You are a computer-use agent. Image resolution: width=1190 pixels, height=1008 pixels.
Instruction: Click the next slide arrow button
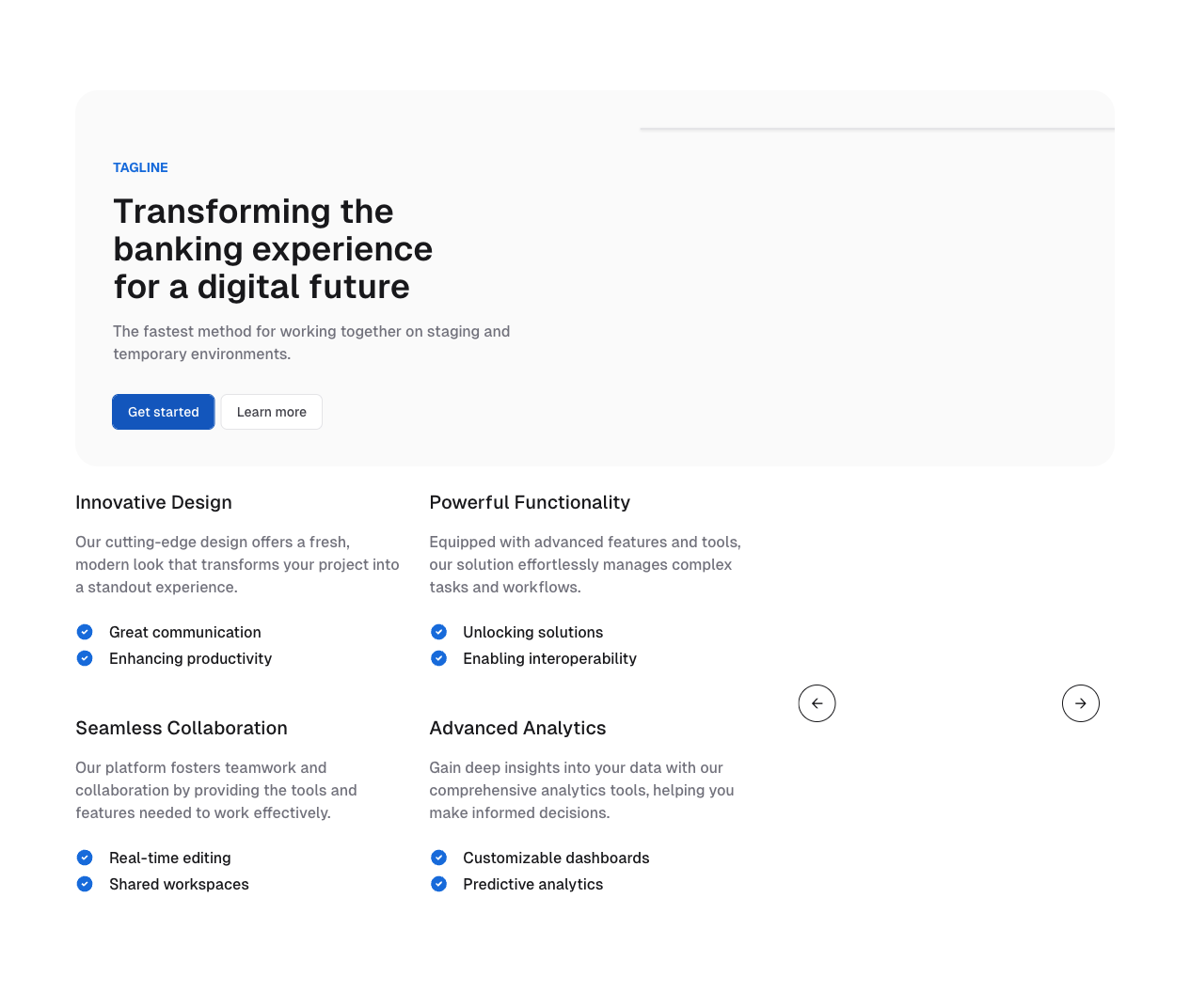tap(1080, 703)
